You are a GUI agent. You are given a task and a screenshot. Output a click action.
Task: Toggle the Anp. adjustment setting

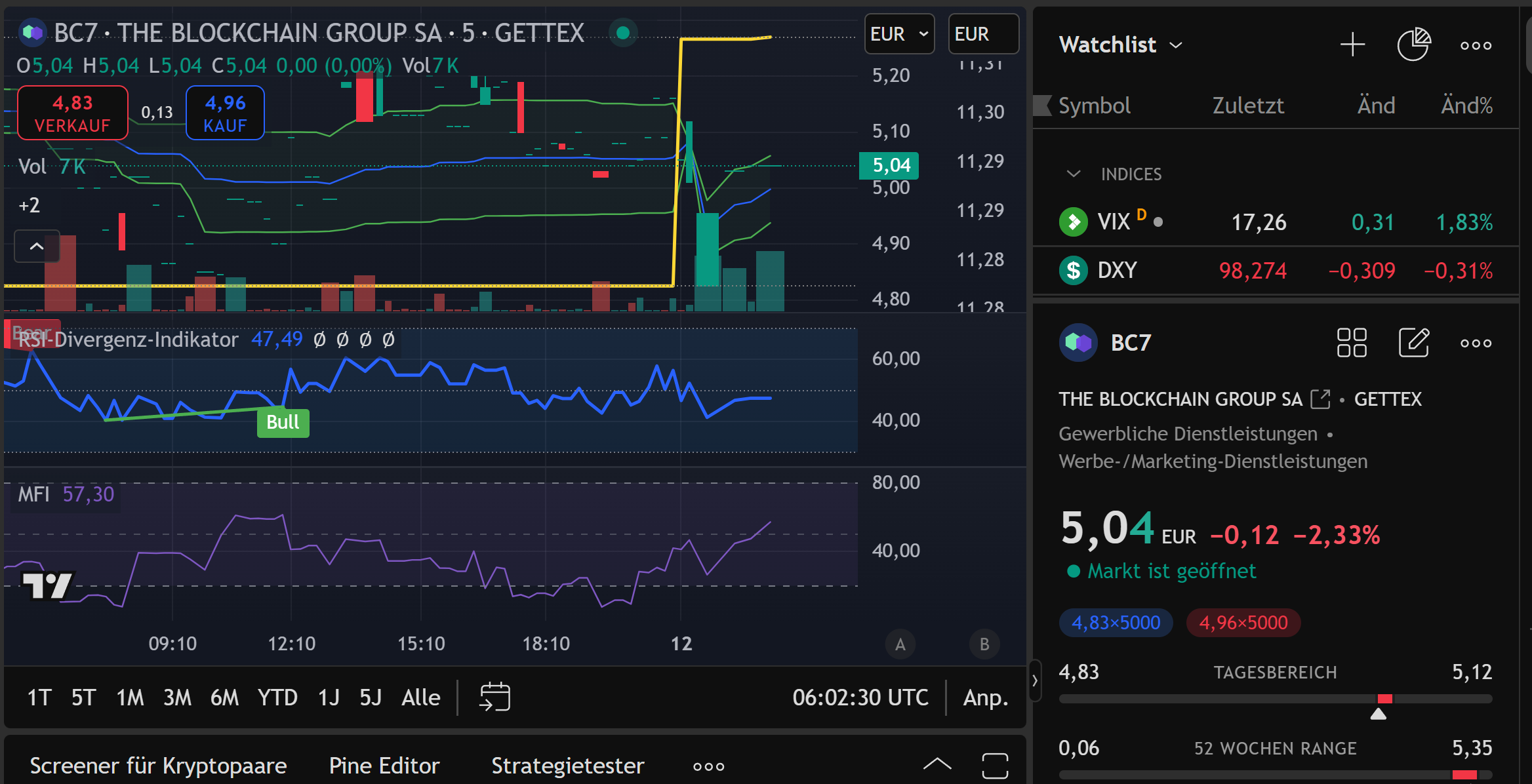[985, 697]
